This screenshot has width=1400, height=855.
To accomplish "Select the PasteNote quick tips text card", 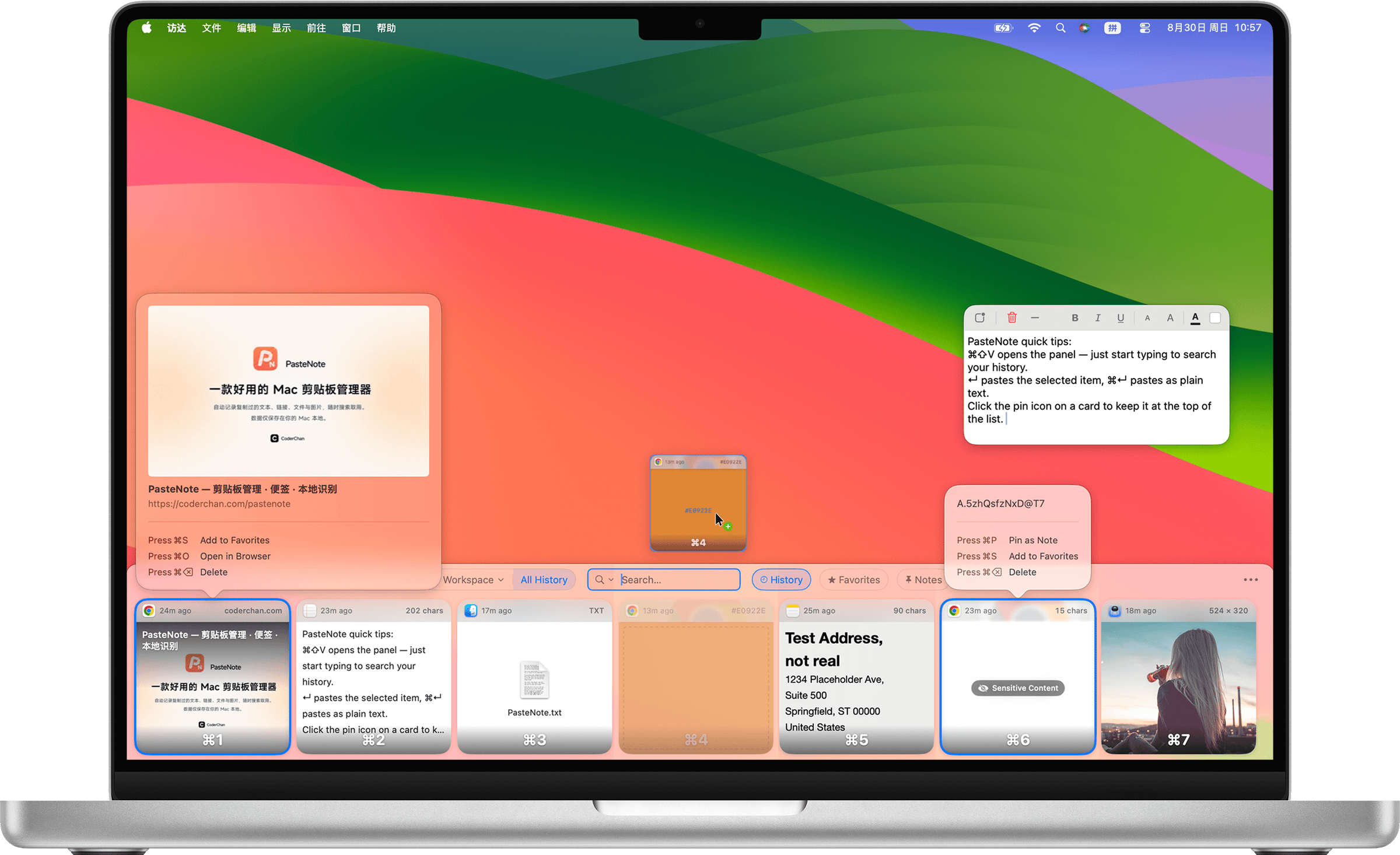I will pos(374,677).
